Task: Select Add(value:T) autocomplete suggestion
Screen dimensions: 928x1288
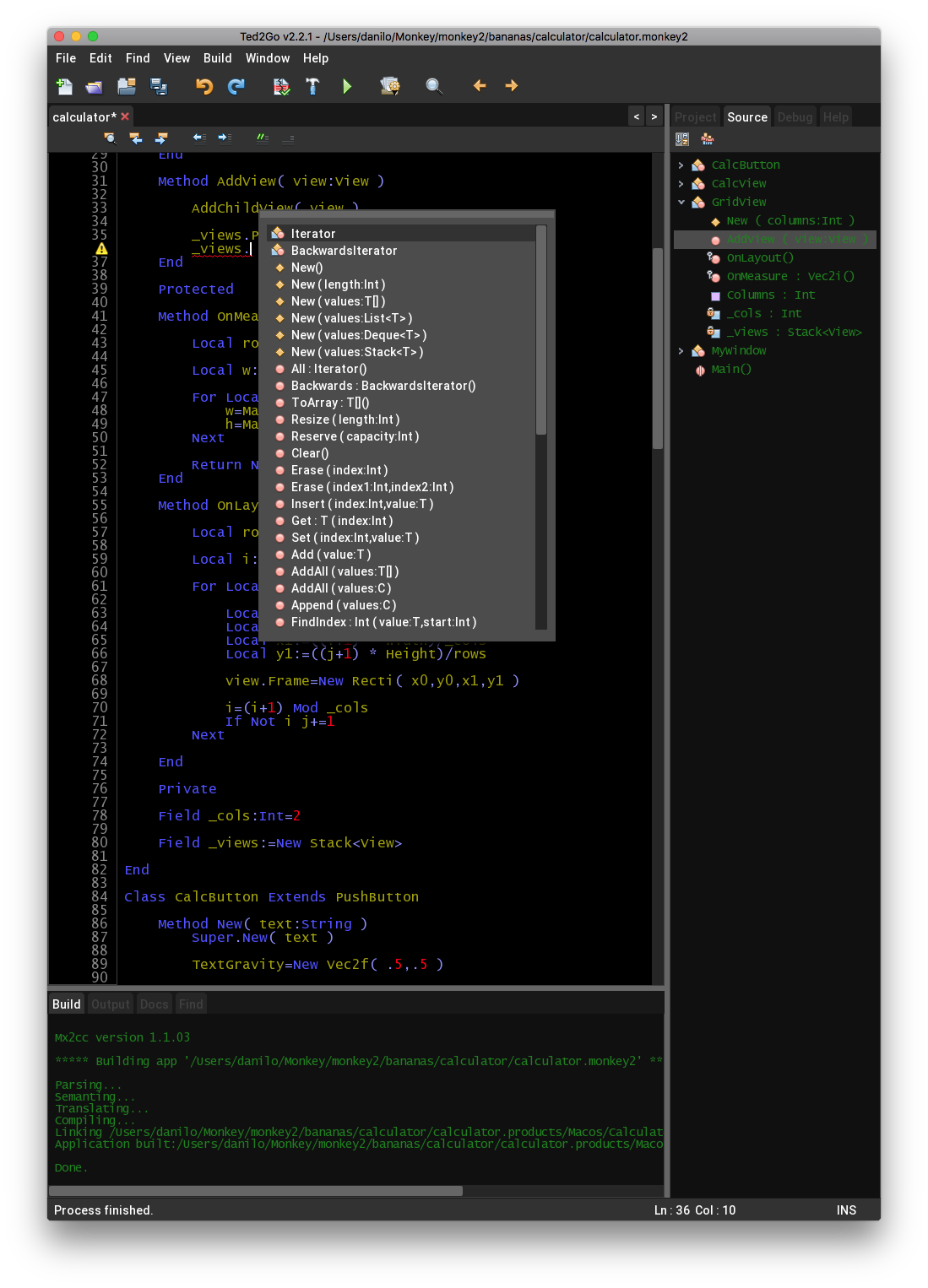Action: [330, 555]
